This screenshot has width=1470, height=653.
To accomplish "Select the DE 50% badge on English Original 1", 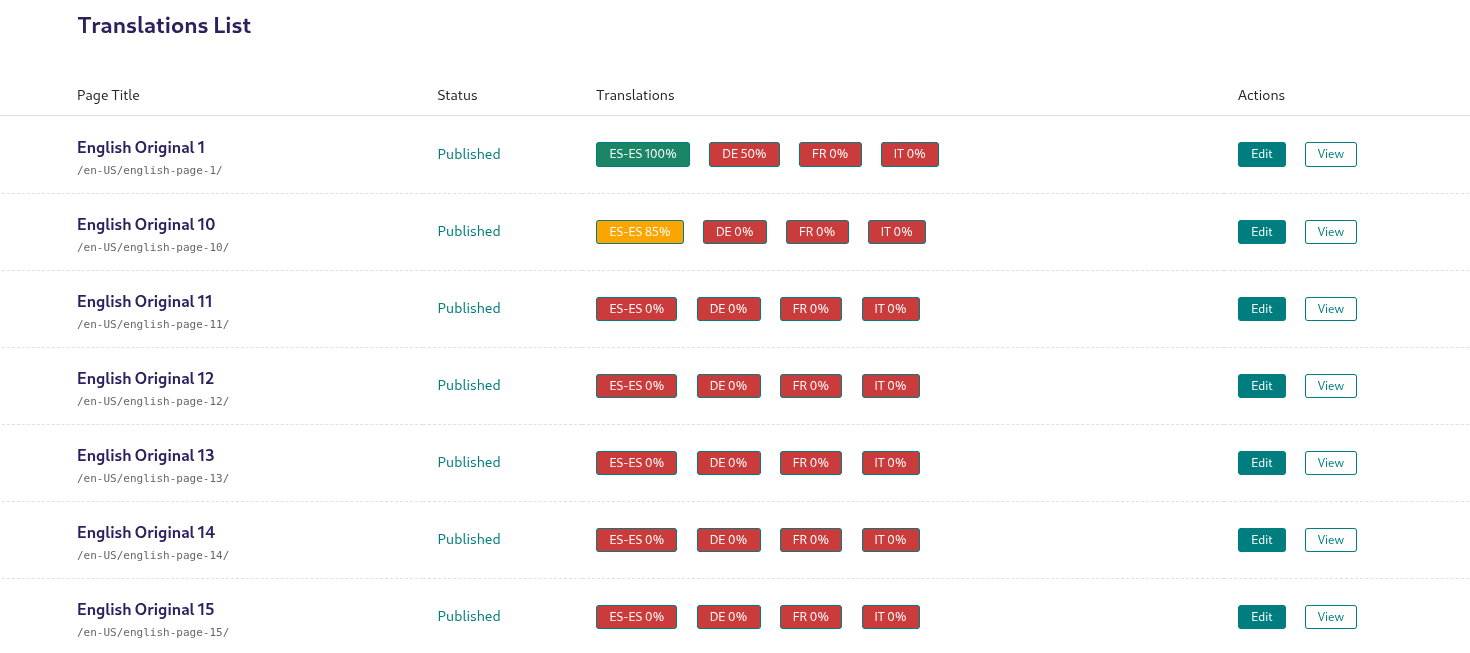I will 744,154.
